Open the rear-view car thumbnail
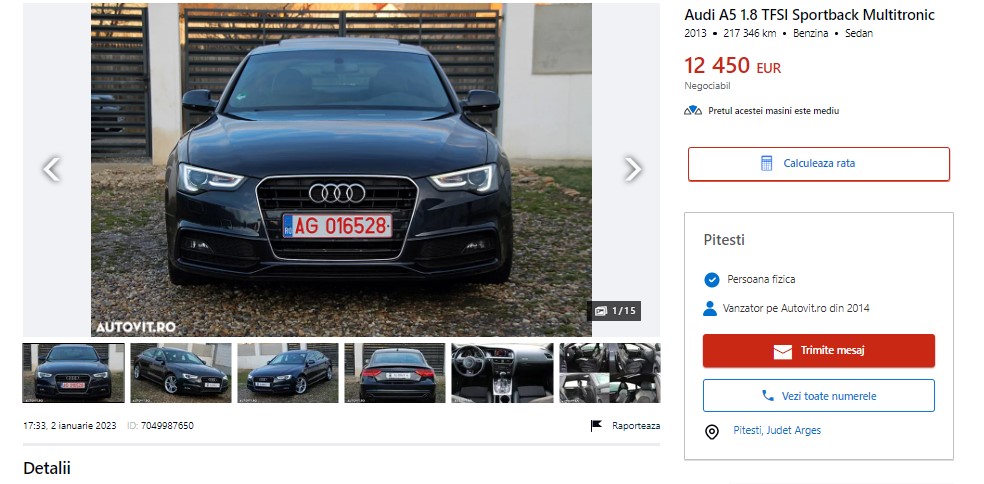Image resolution: width=984 pixels, height=484 pixels. [395, 373]
